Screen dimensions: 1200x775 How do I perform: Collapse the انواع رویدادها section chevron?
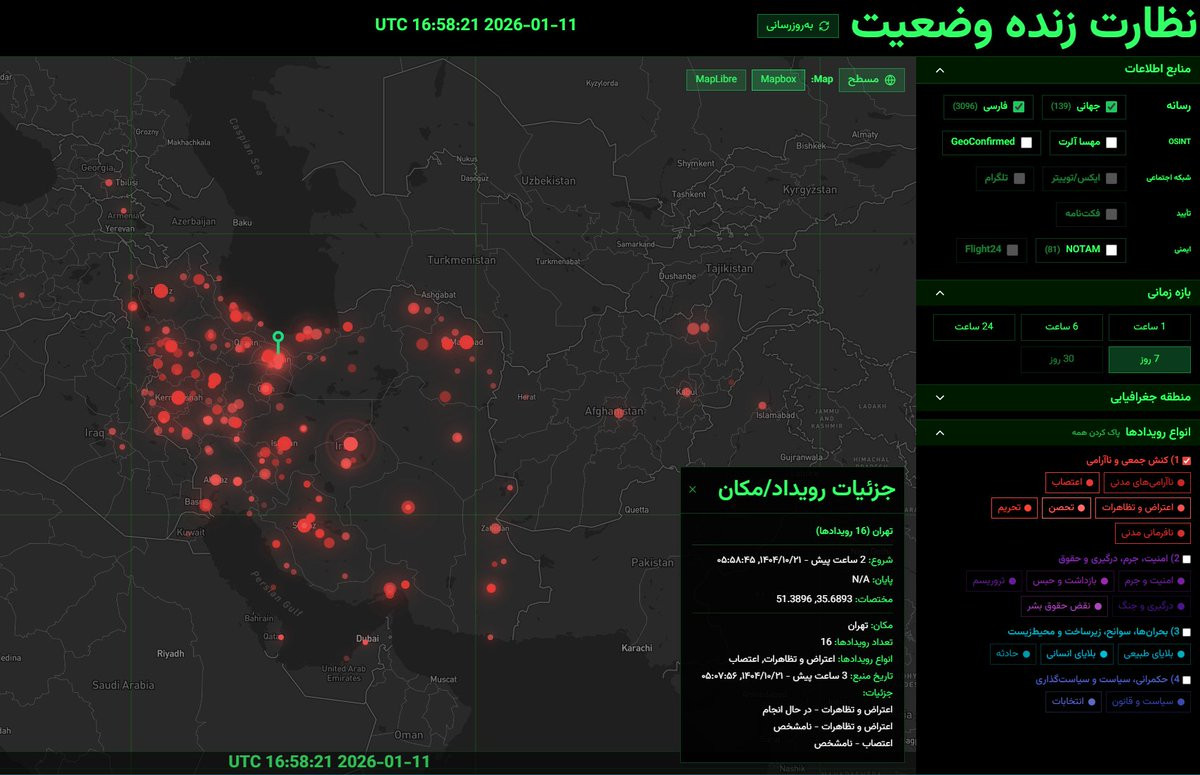[940, 432]
